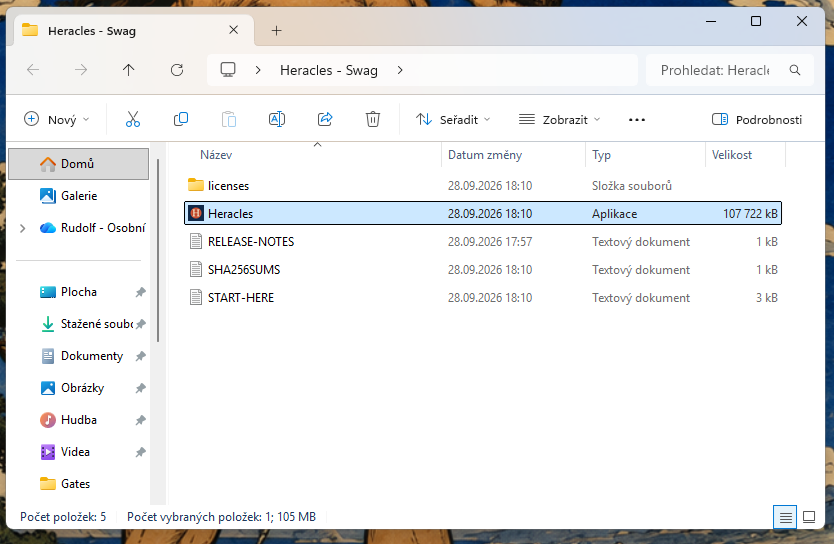Click the 28.09.2026 17:57 date cell
Image resolution: width=834 pixels, height=544 pixels.
tap(490, 242)
